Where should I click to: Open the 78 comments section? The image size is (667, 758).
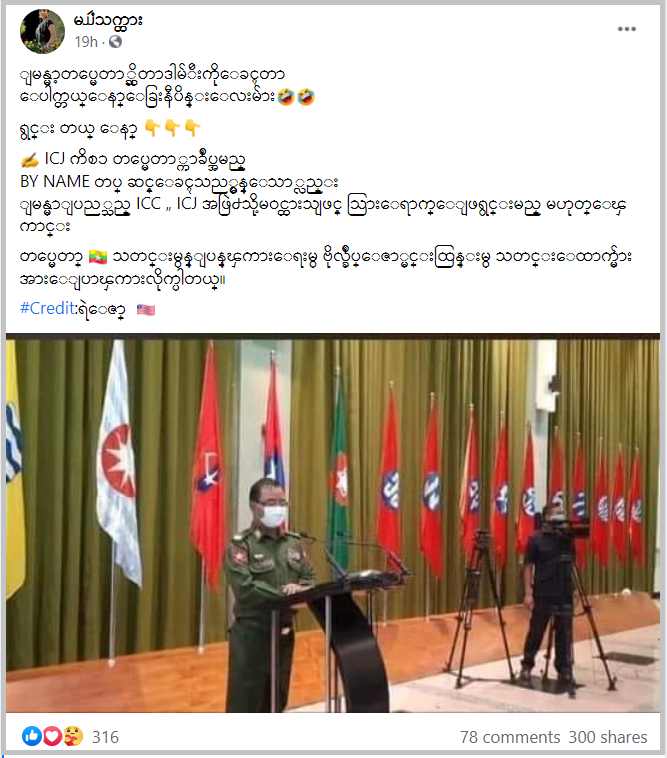(x=510, y=737)
